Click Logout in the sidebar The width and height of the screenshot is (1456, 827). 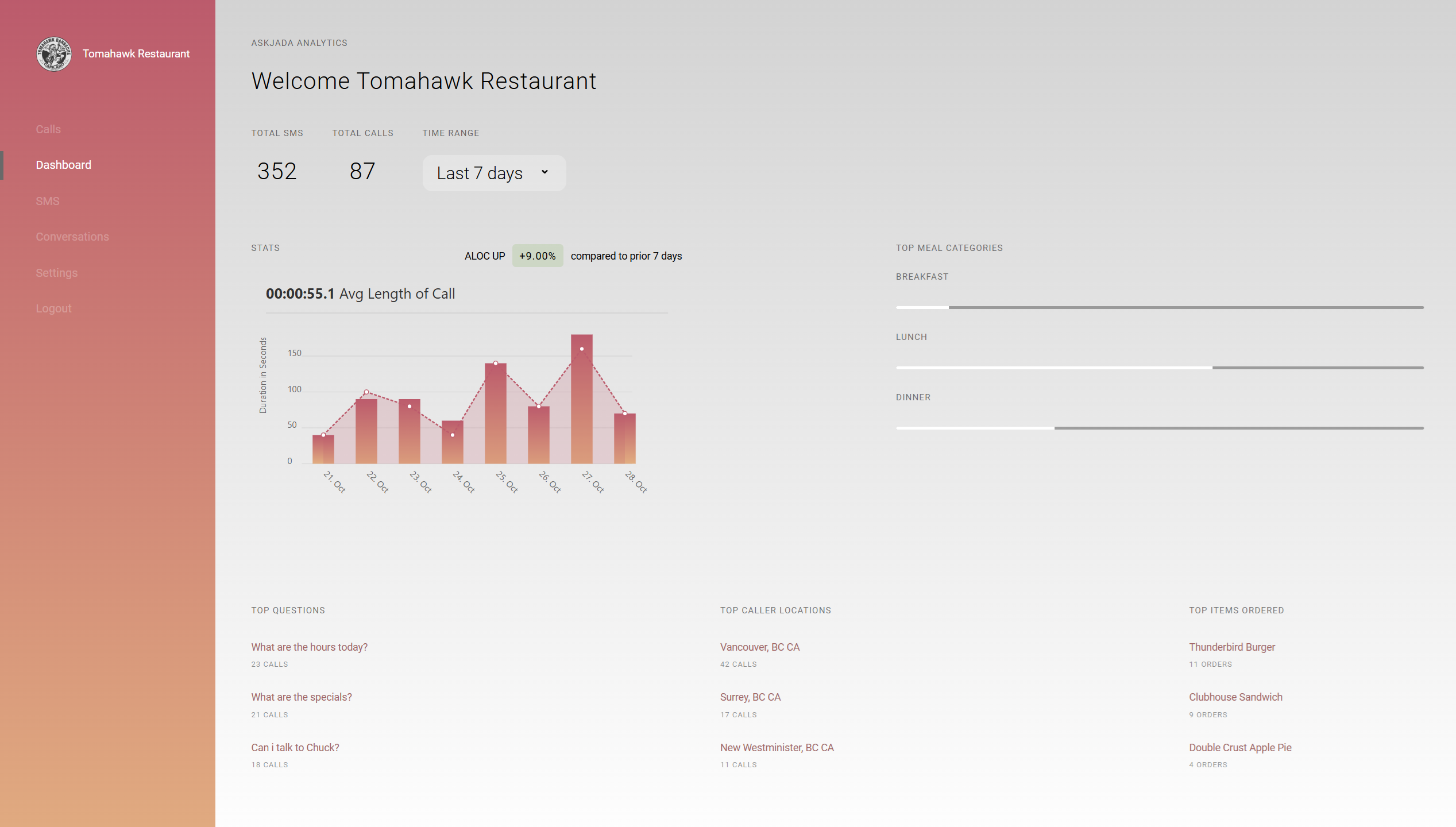click(x=53, y=308)
